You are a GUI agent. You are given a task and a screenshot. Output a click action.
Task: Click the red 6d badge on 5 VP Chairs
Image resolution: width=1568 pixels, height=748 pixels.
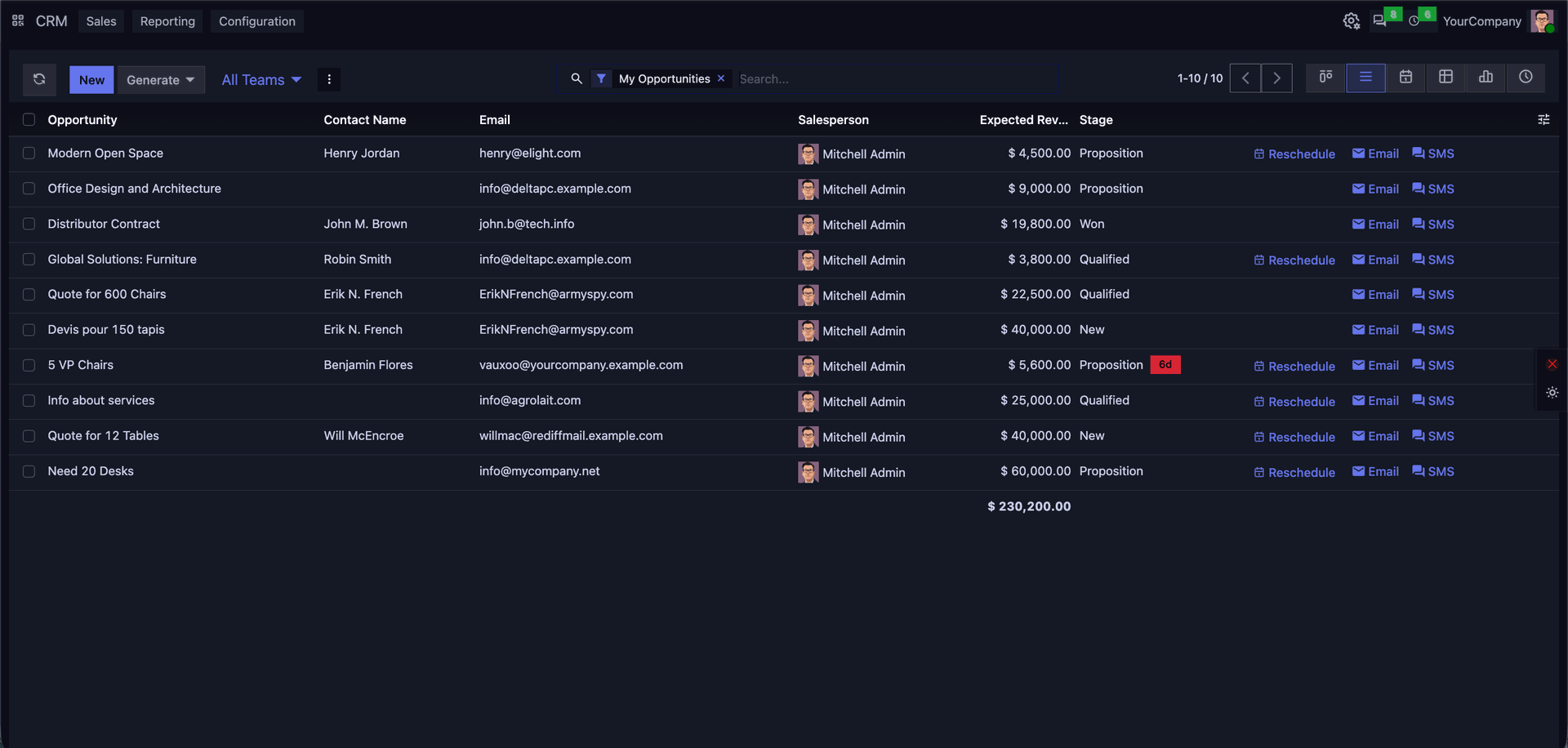click(1165, 364)
